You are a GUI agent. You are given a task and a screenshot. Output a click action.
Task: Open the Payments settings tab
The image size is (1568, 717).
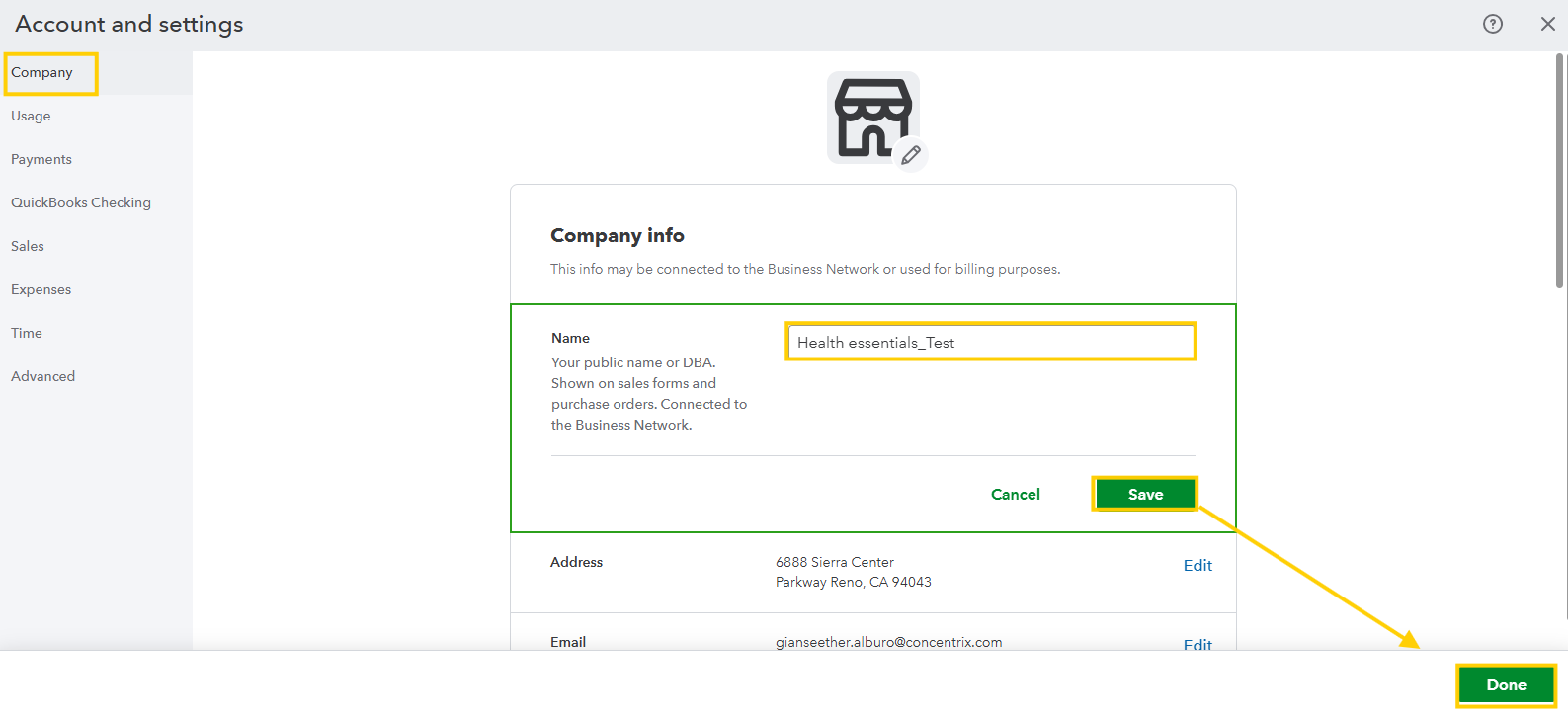tap(41, 160)
